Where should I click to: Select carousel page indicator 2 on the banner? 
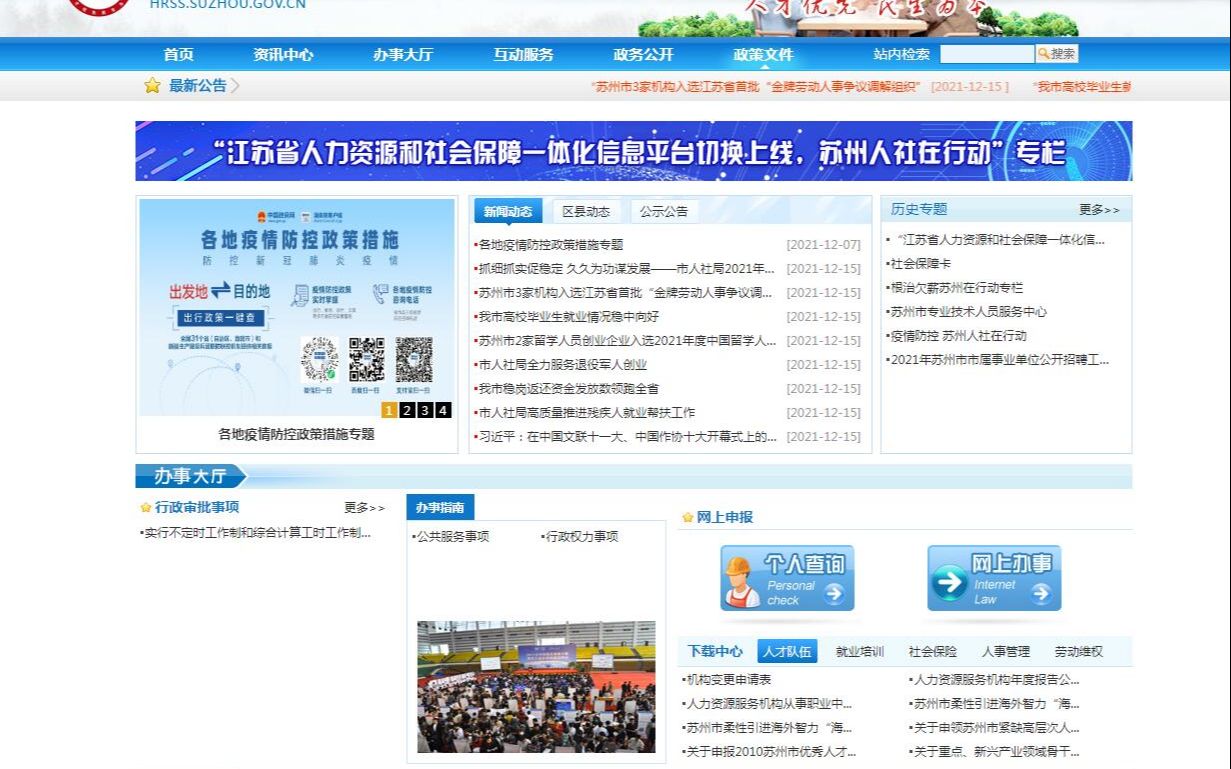pos(405,409)
